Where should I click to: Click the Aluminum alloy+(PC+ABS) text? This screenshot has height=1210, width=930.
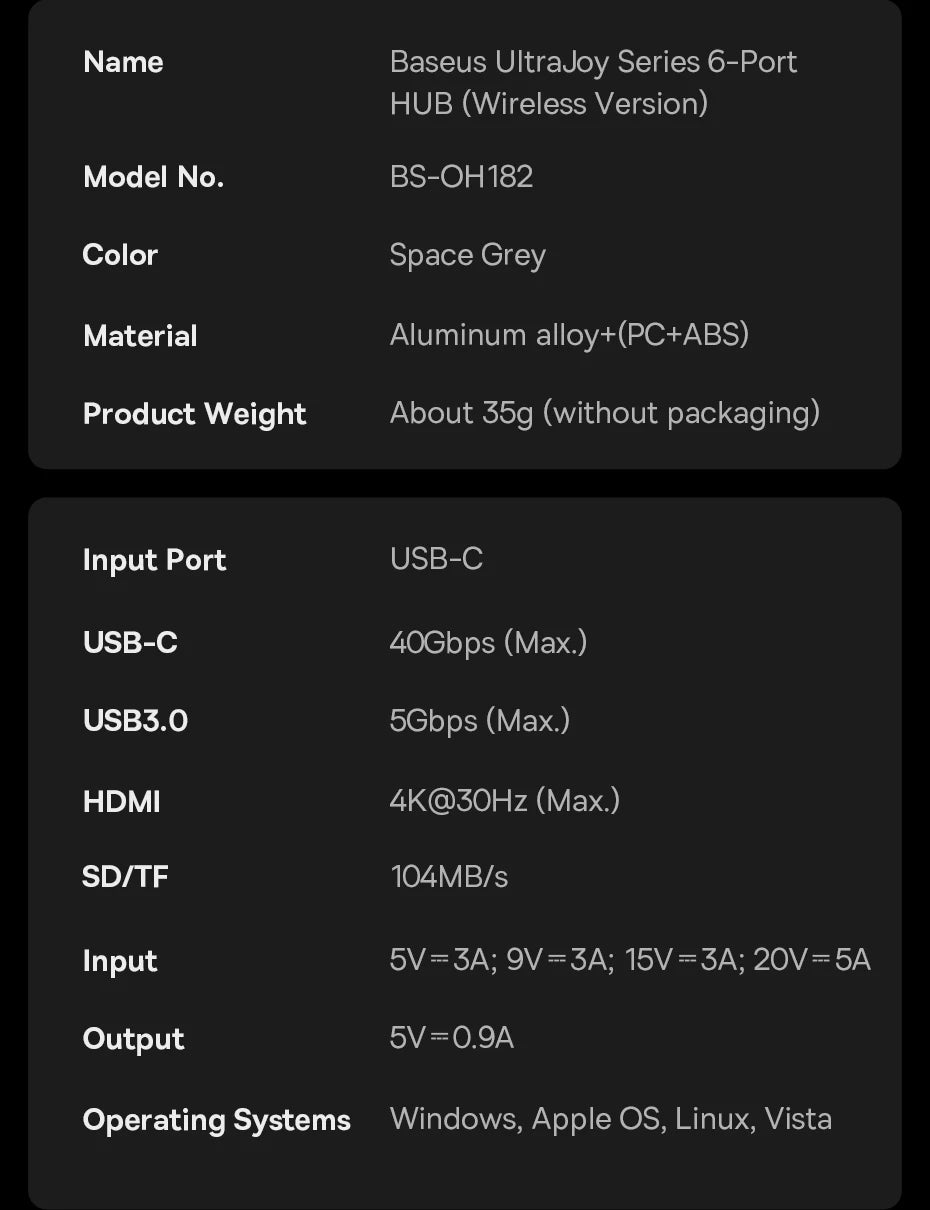coord(569,335)
